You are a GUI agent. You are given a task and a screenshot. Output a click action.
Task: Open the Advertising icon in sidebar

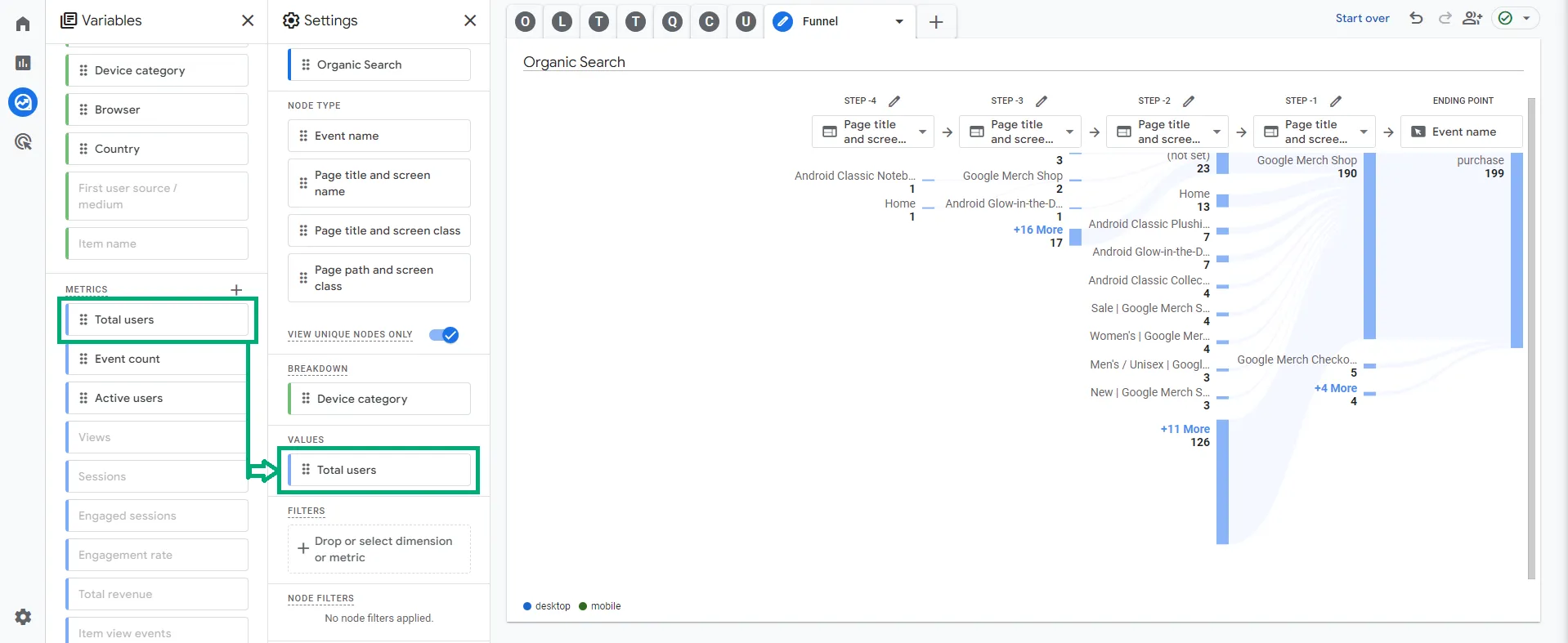click(x=23, y=141)
